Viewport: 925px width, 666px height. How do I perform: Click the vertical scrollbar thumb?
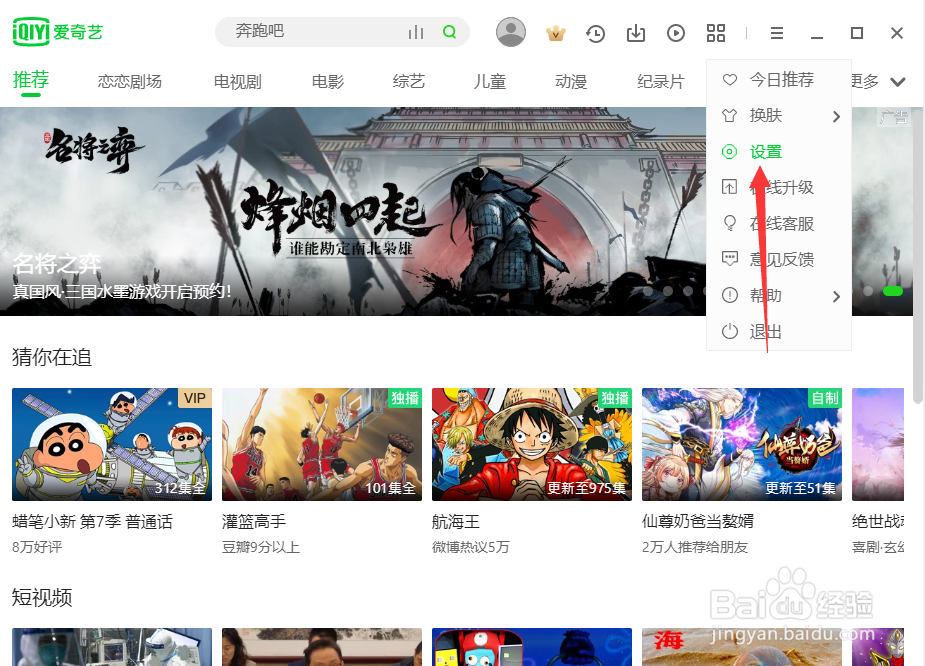click(917, 255)
